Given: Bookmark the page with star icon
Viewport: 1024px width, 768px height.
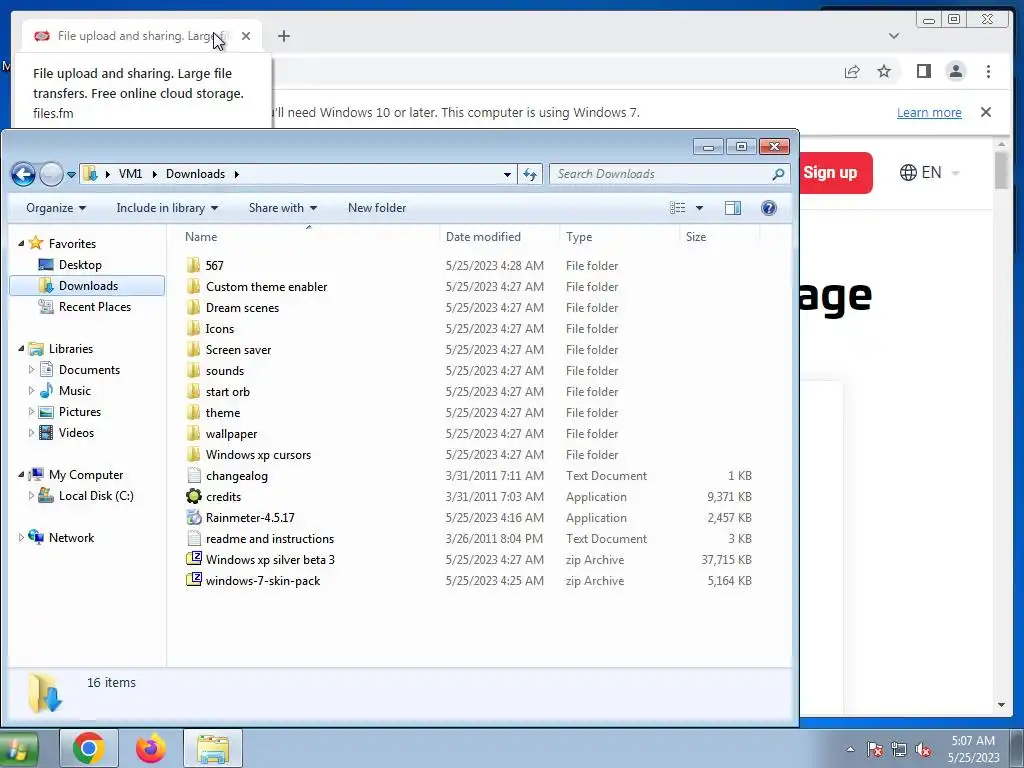Looking at the screenshot, I should (884, 71).
